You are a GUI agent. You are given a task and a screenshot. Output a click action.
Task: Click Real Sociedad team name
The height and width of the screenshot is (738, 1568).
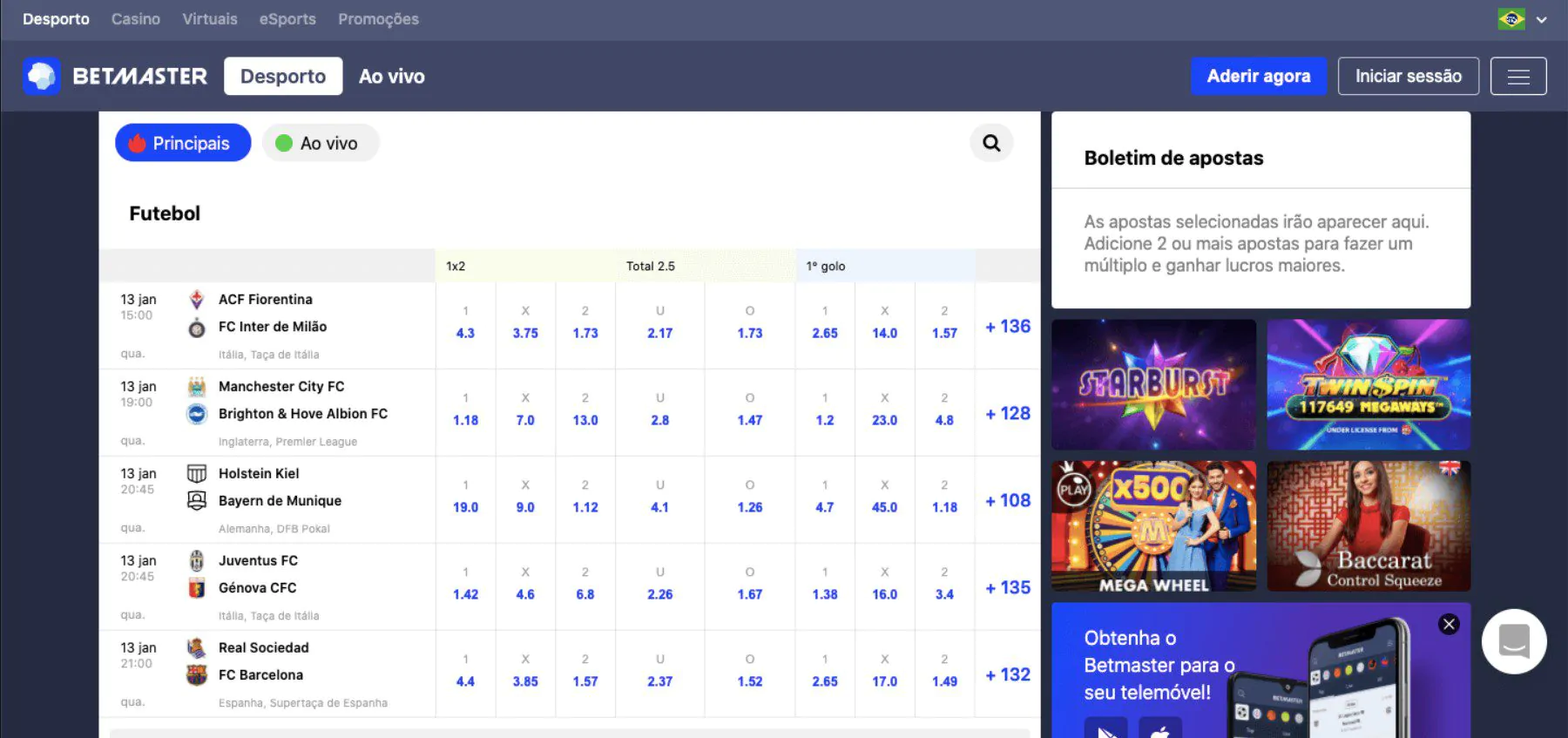[x=264, y=648]
